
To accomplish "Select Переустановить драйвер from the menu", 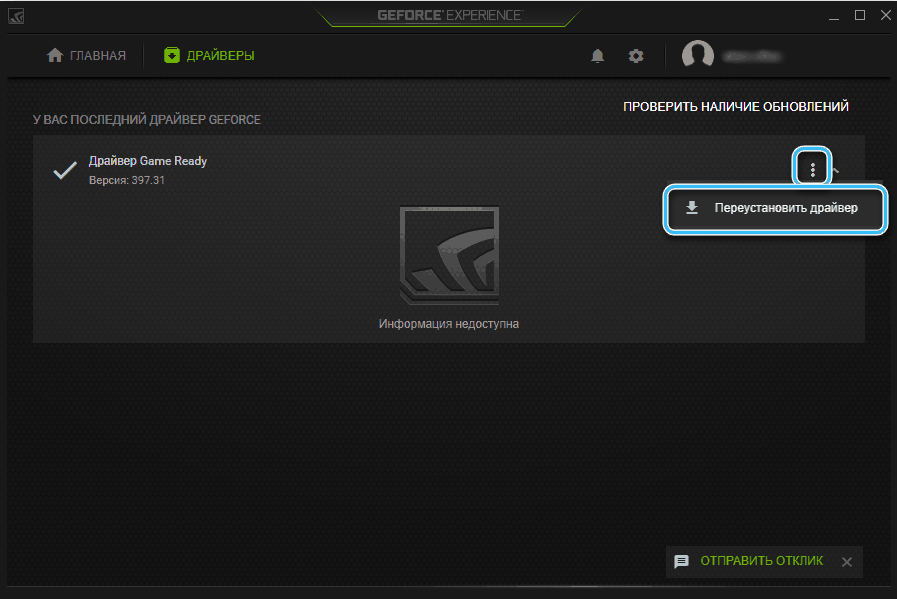I will (x=775, y=209).
